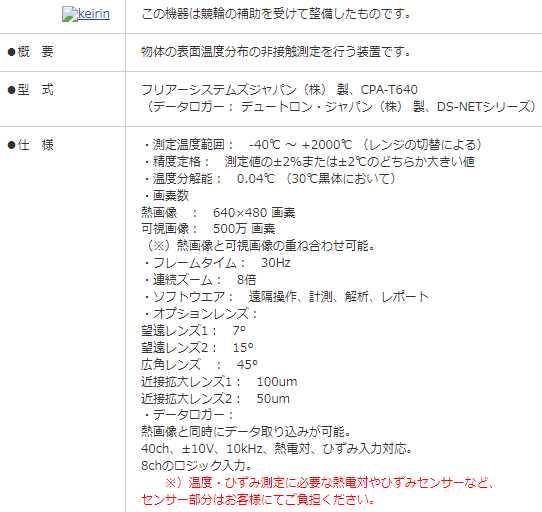Click the 測定温度範囲 specification line
Screen dimensions: 542x512
pyautogui.click(x=312, y=145)
